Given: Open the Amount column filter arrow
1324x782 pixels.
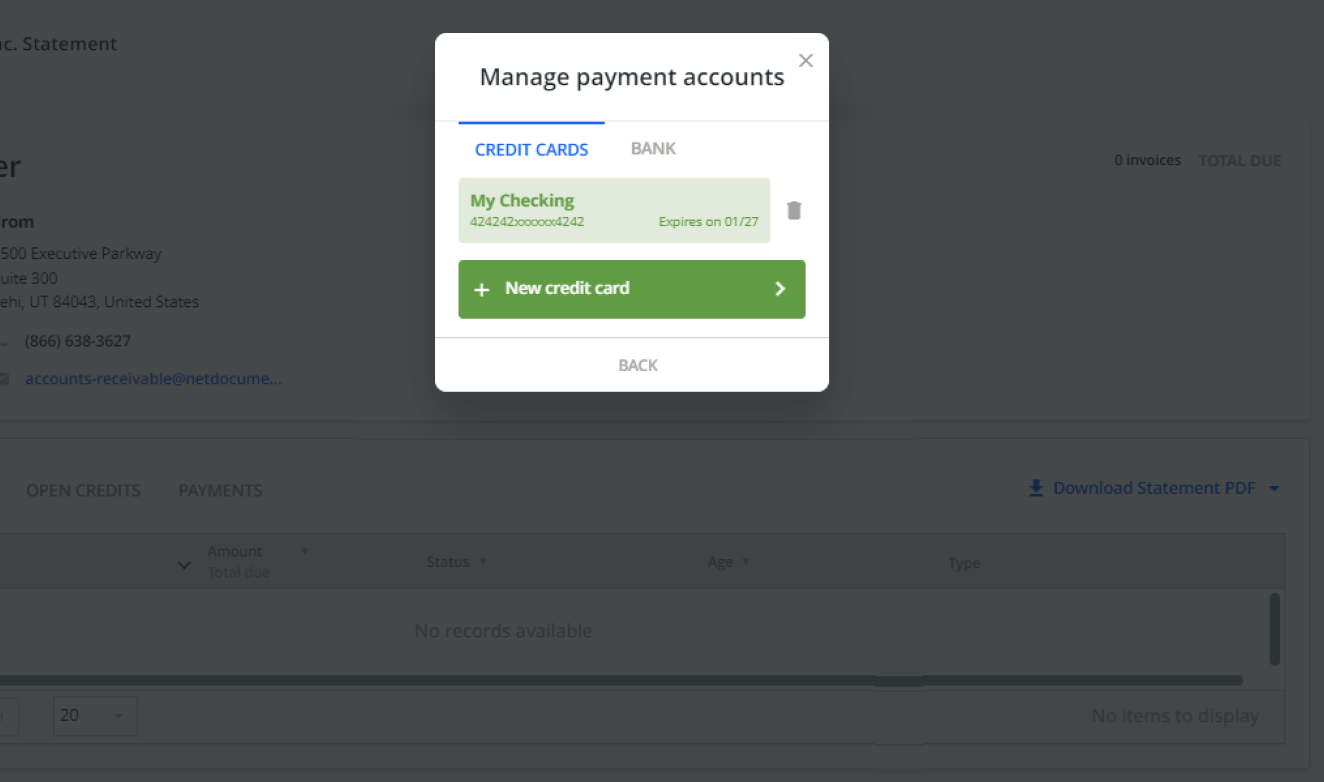Looking at the screenshot, I should coord(305,551).
